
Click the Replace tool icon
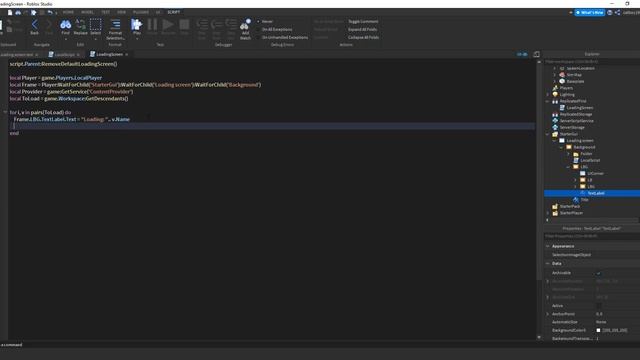click(x=80, y=24)
